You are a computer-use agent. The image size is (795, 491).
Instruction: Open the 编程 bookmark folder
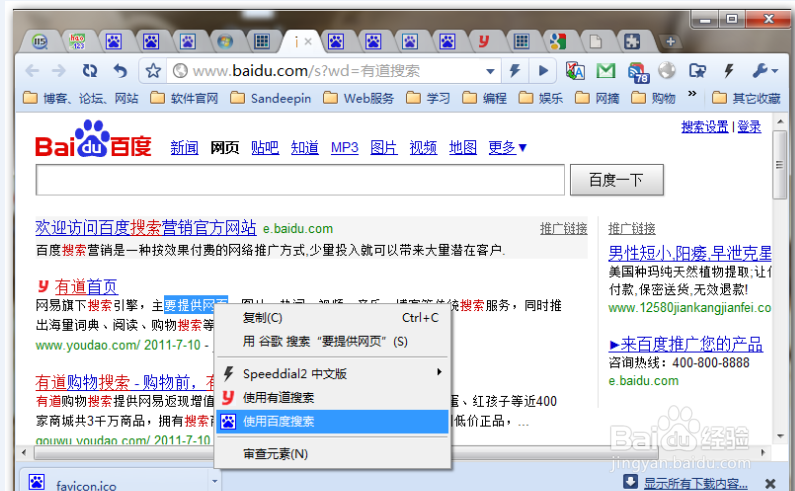(485, 98)
